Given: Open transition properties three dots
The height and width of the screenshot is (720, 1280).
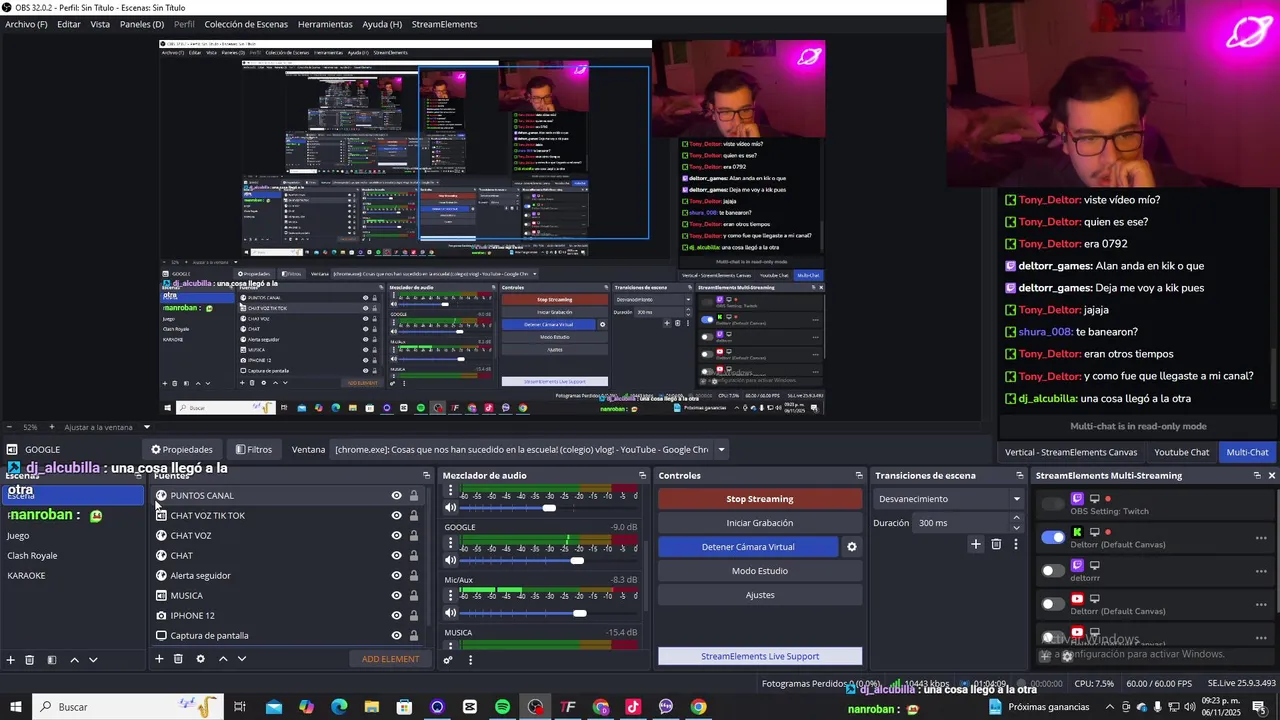Looking at the screenshot, I should (1016, 544).
